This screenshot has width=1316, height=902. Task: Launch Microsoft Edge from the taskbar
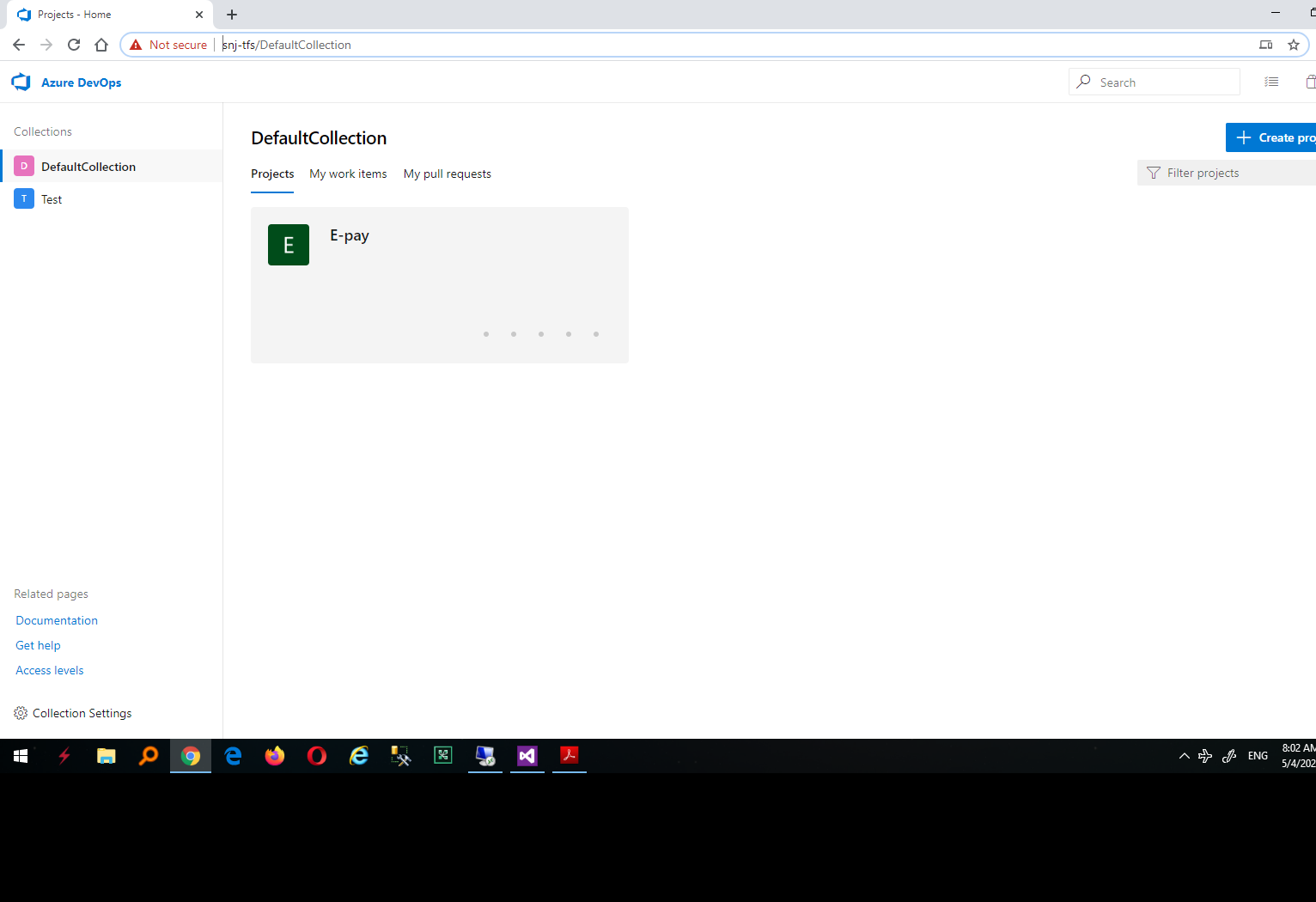pos(233,756)
